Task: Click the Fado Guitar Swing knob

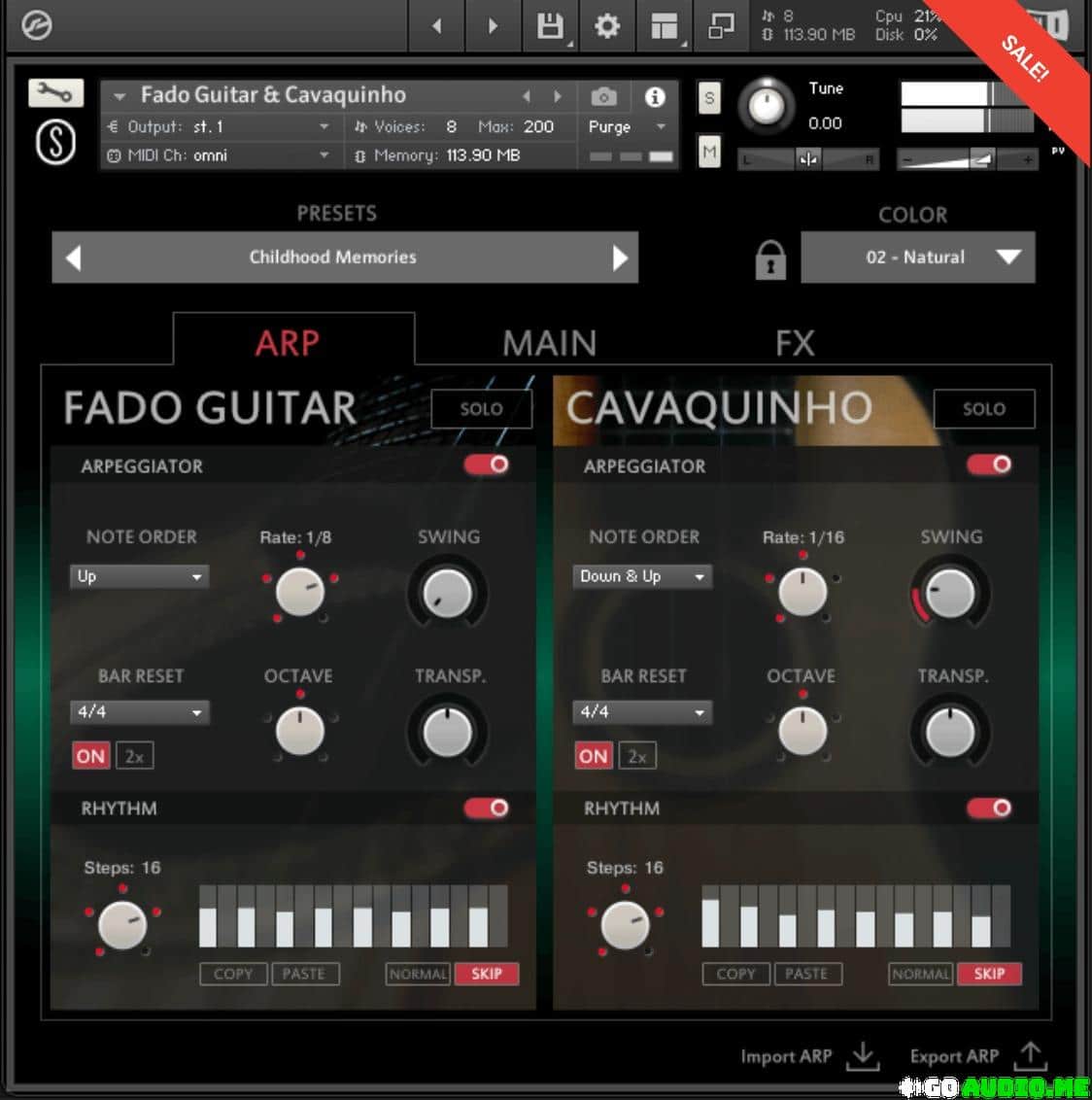Action: pyautogui.click(x=447, y=592)
